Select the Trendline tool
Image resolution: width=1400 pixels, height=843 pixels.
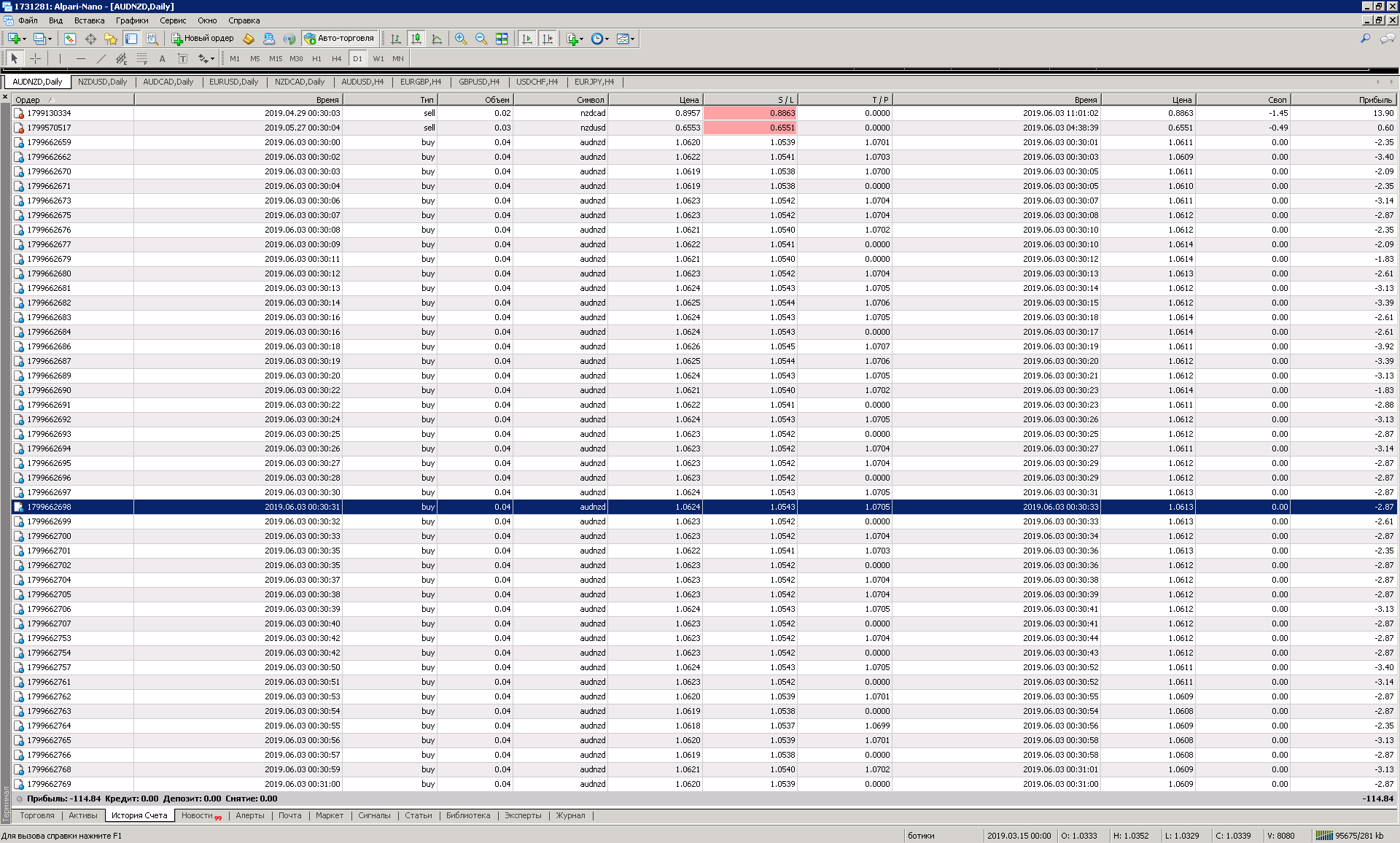pos(101,58)
